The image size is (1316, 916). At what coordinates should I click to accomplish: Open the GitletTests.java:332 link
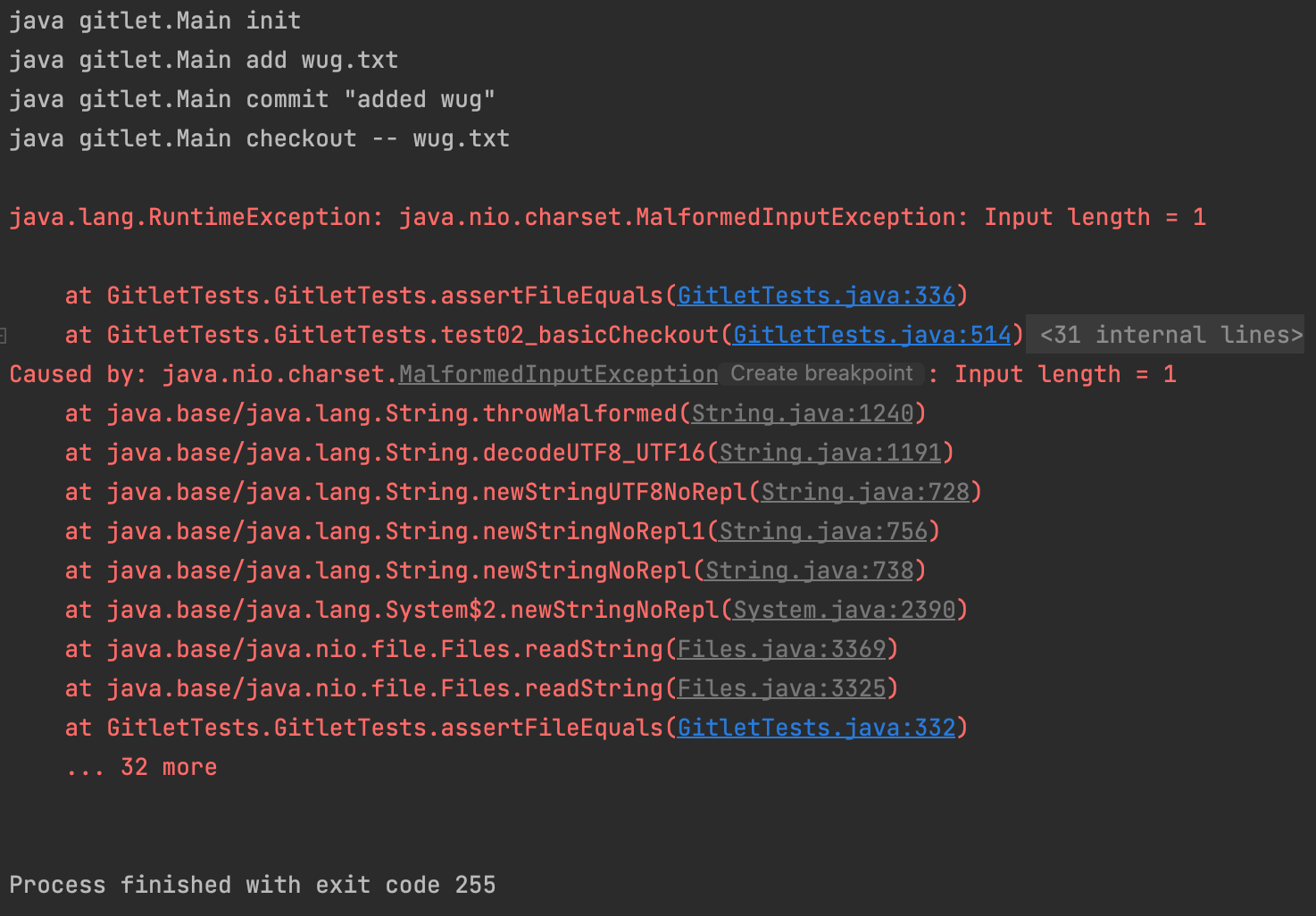(816, 728)
